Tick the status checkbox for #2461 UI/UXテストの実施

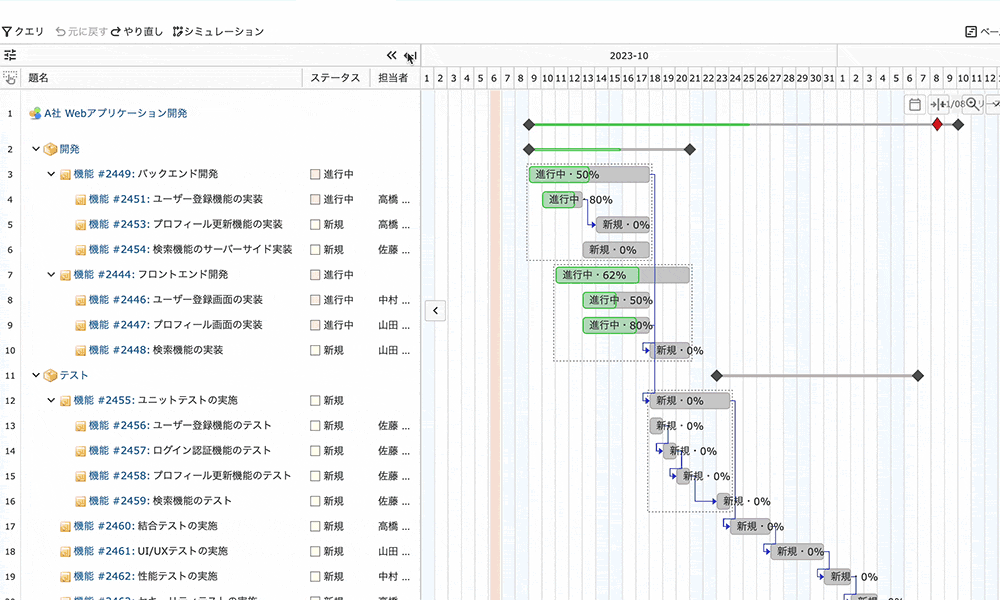pyautogui.click(x=315, y=552)
